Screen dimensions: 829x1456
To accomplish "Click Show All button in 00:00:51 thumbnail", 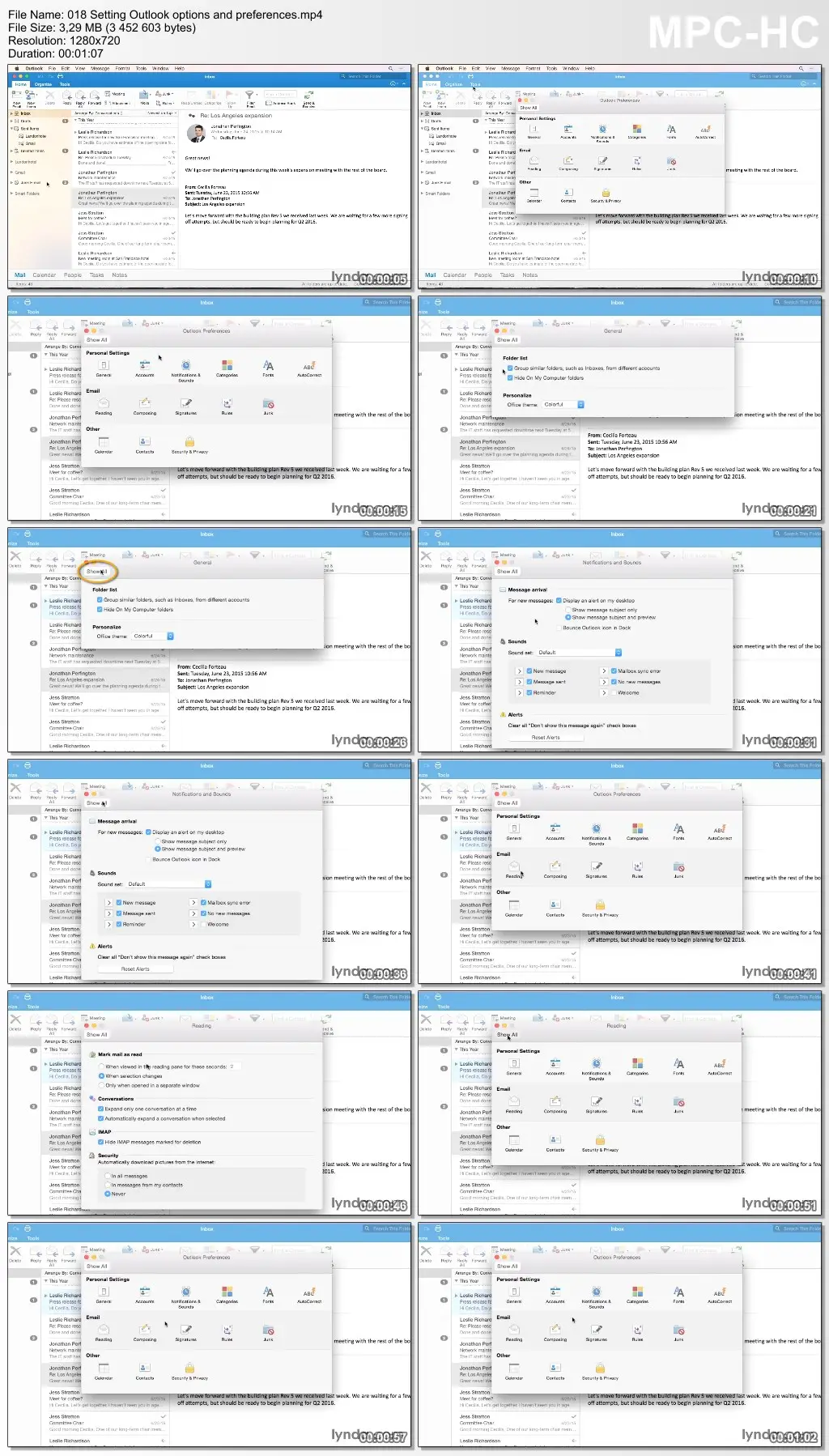I will click(x=508, y=1035).
